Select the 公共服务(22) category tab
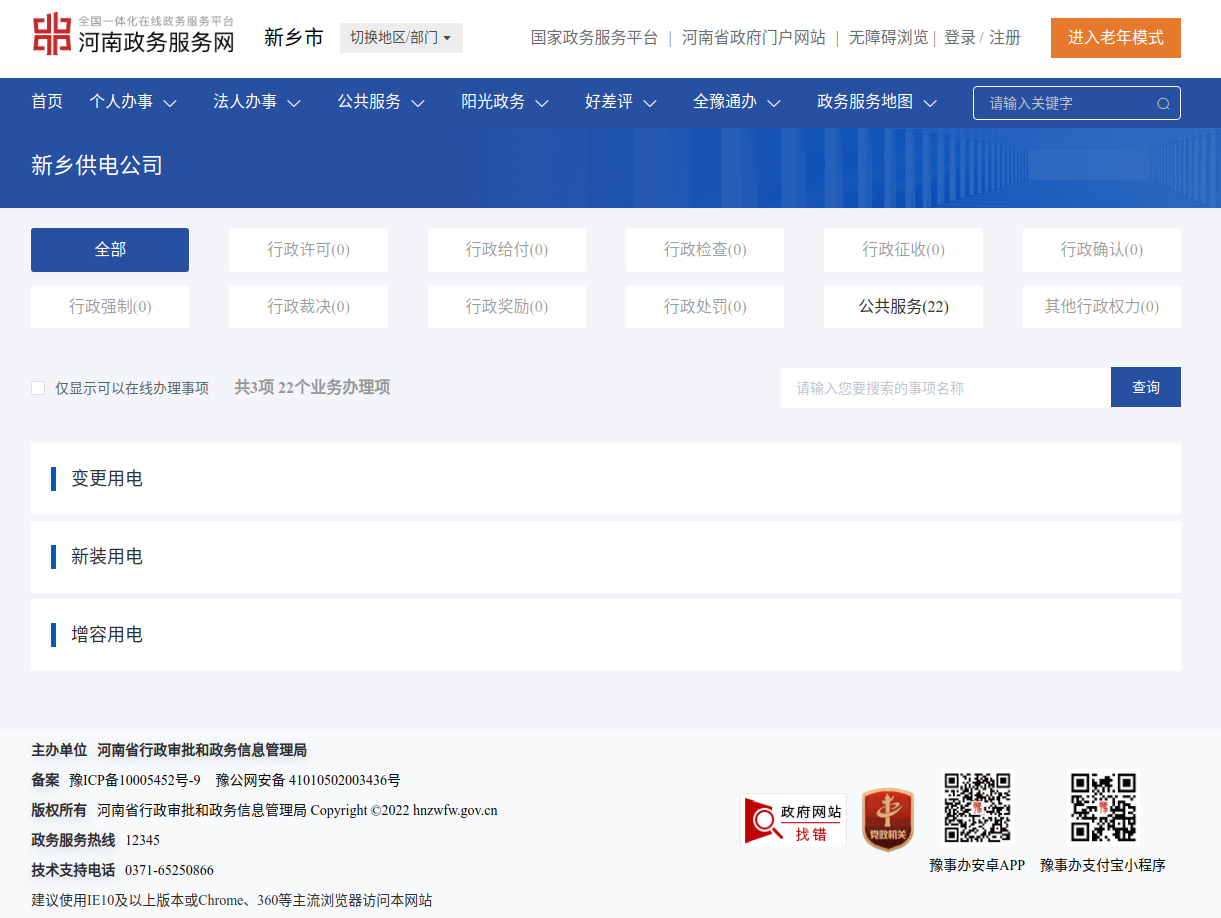 903,307
